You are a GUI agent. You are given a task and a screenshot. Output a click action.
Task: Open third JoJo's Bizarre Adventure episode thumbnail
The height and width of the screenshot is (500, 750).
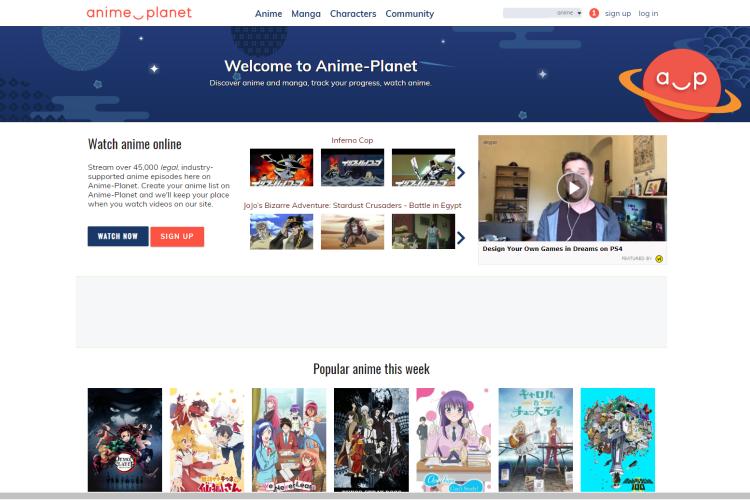tap(423, 232)
